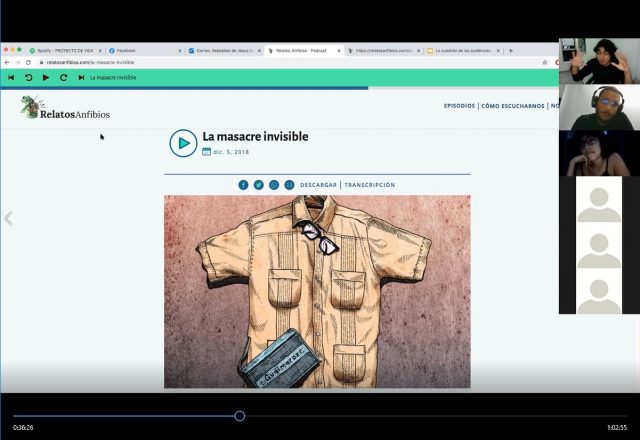
Task: Share episode via WhatsApp
Action: [274, 185]
